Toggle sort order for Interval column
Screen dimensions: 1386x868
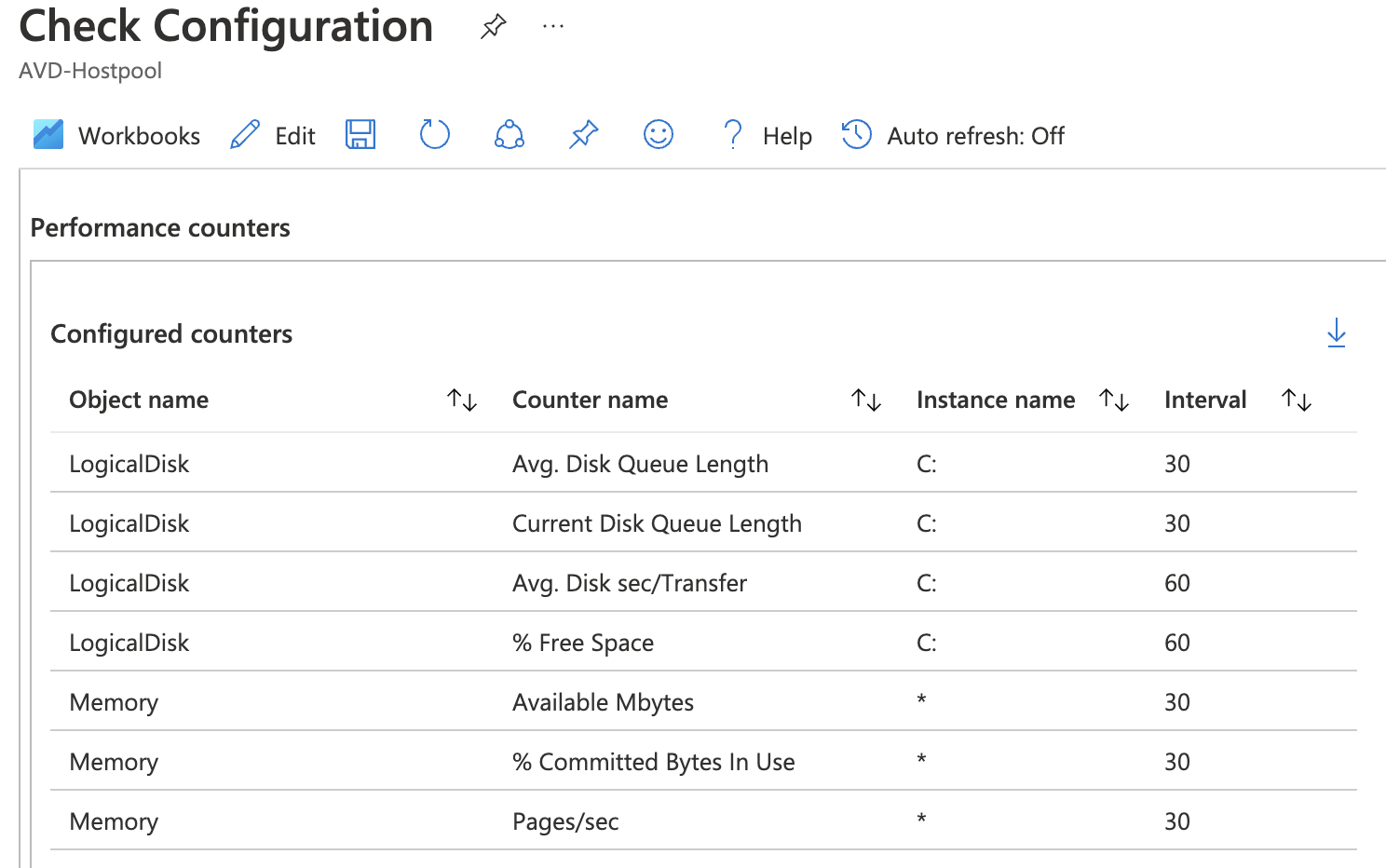1296,400
